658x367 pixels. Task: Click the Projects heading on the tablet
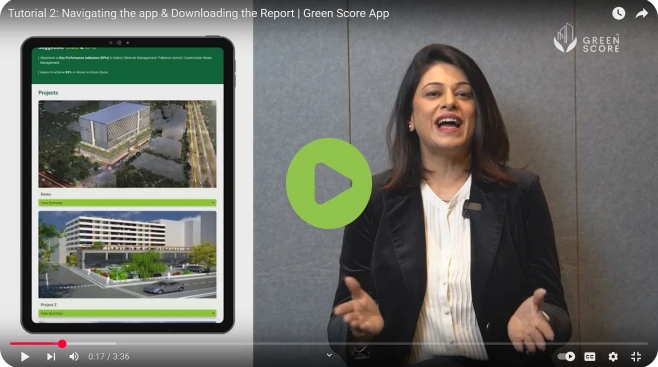48,93
